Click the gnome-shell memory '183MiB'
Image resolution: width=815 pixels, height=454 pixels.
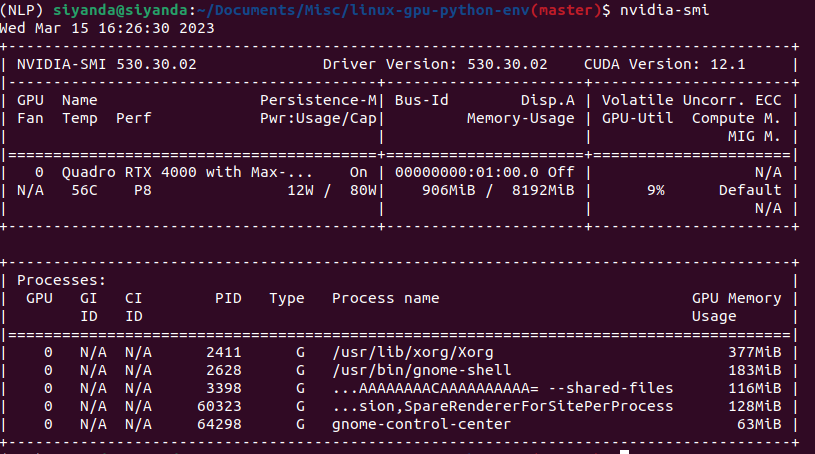tap(755, 370)
